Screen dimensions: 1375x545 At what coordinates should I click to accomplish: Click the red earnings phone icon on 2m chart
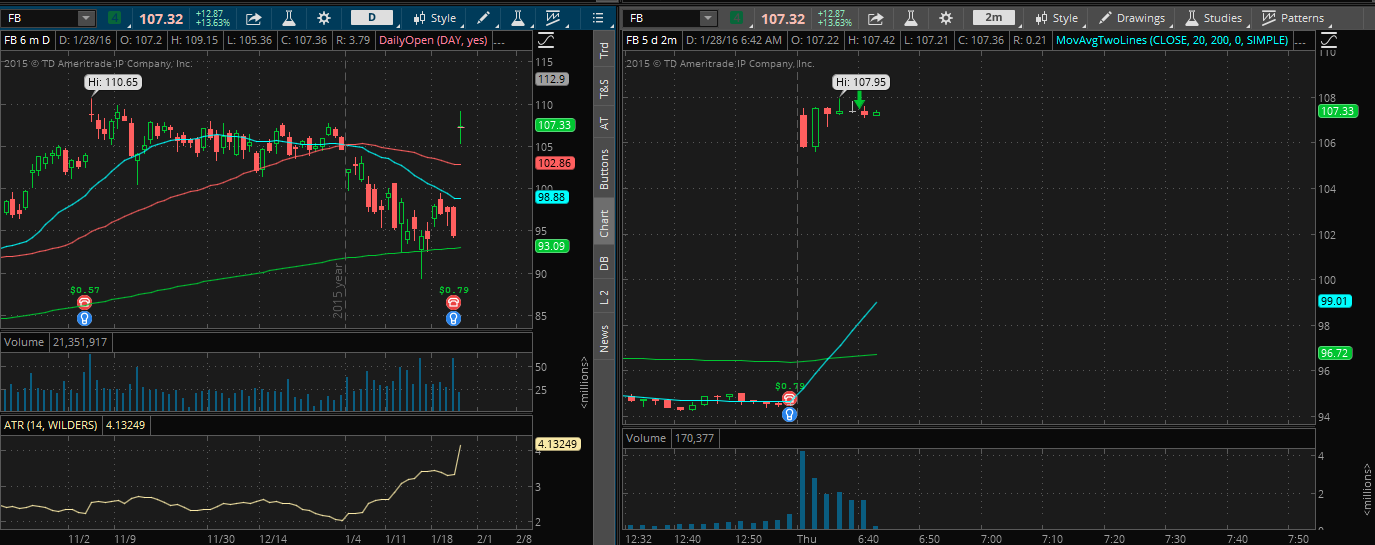pos(790,398)
